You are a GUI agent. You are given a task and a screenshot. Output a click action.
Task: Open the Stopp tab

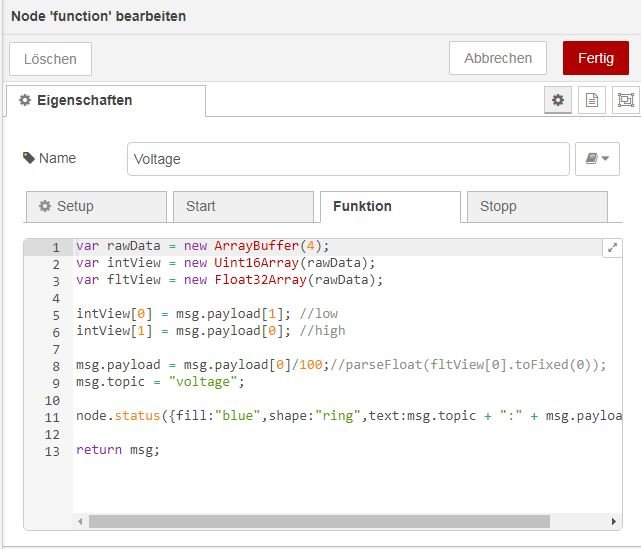coord(537,206)
